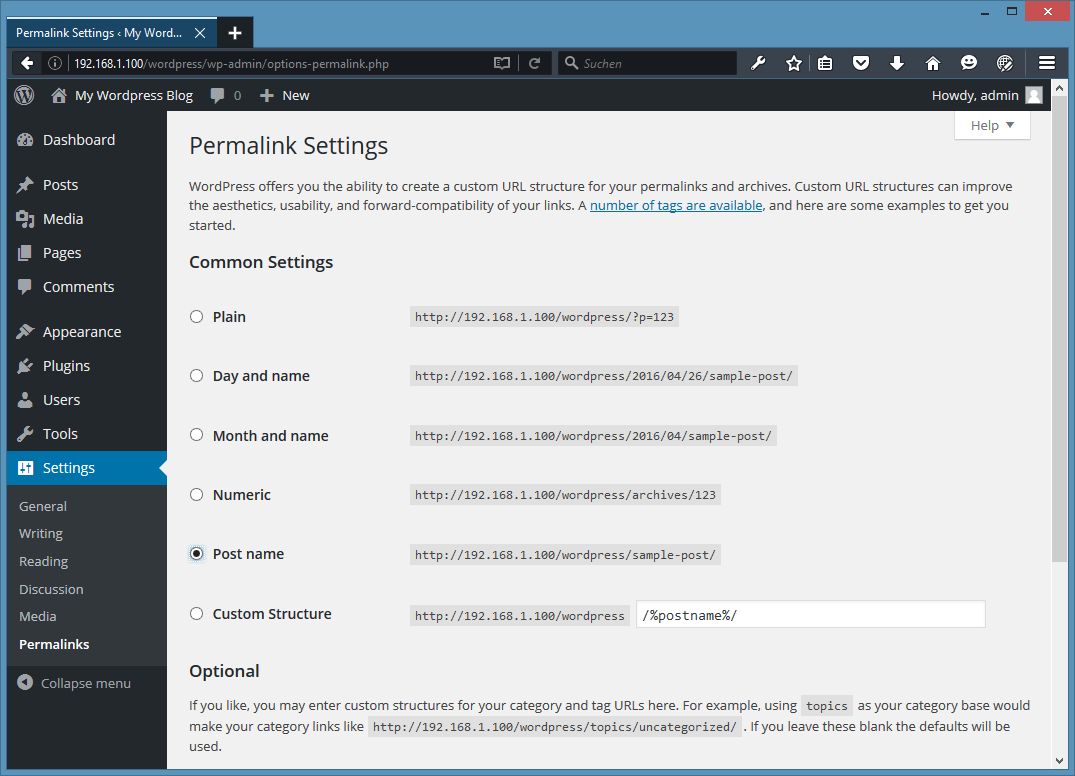This screenshot has width=1075, height=776.
Task: Open Plugins menu in the sidebar
Action: [86, 366]
